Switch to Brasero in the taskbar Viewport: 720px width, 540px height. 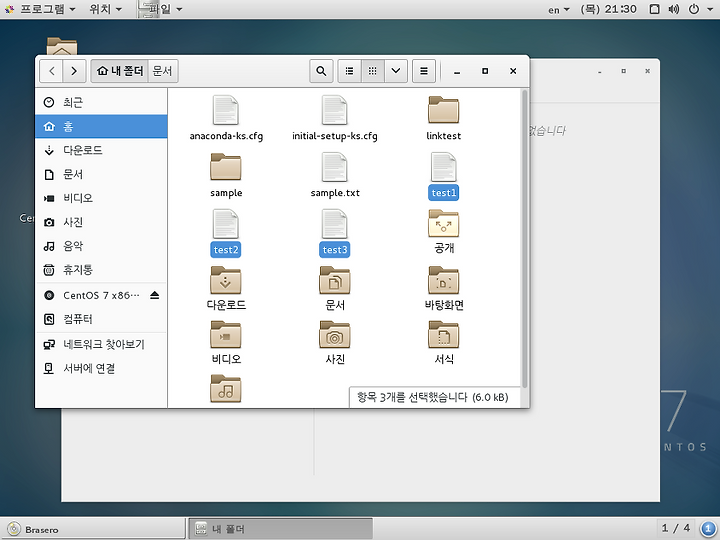point(94,529)
